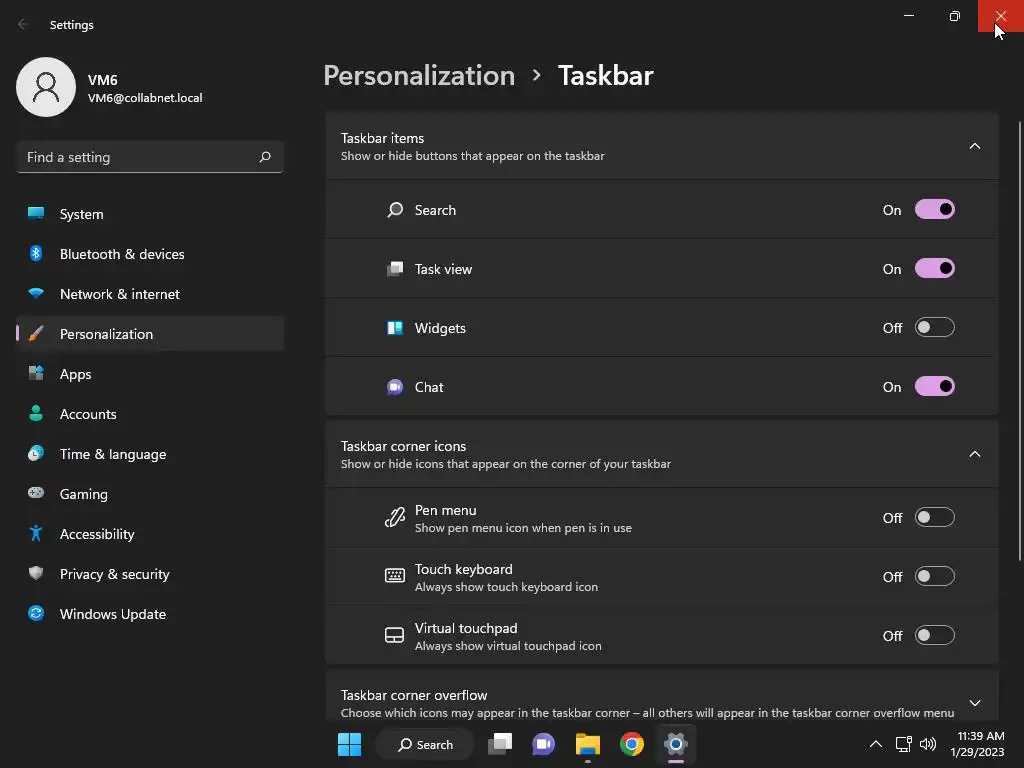Go to Network & internet settings
Viewport: 1024px width, 768px height.
coord(119,294)
